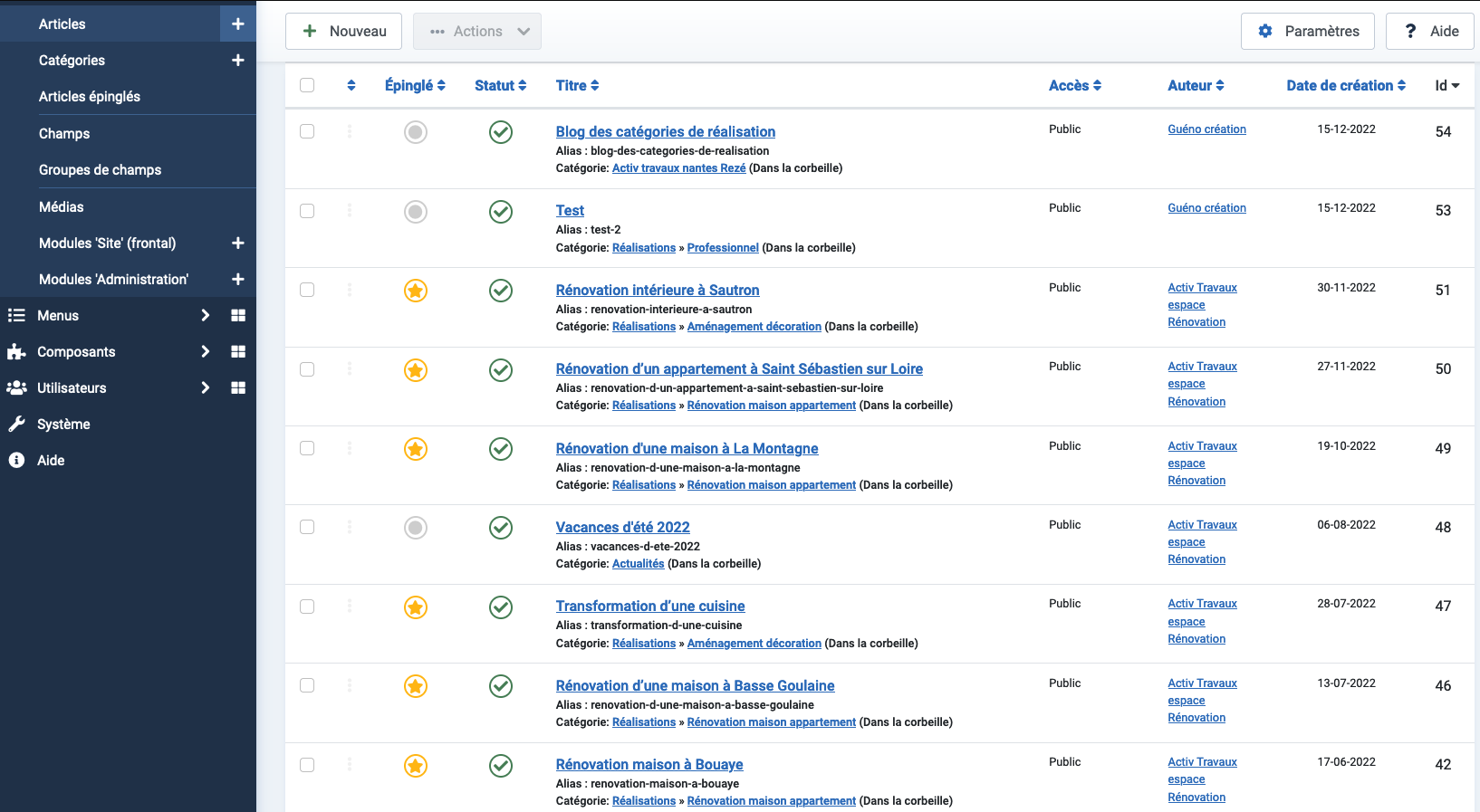The image size is (1480, 812).
Task: Open the Paramètres options button
Action: (x=1307, y=31)
